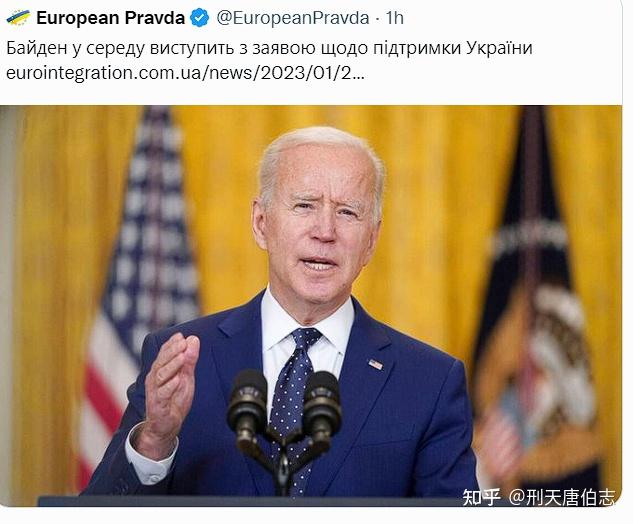Click the word України in the tweet

point(499,48)
